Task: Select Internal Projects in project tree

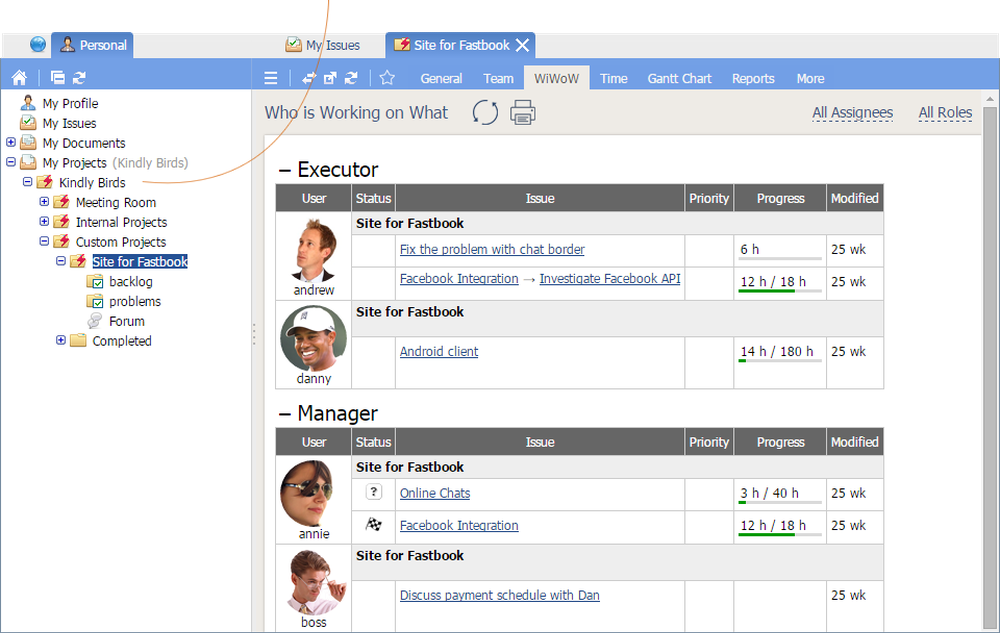Action: 121,222
